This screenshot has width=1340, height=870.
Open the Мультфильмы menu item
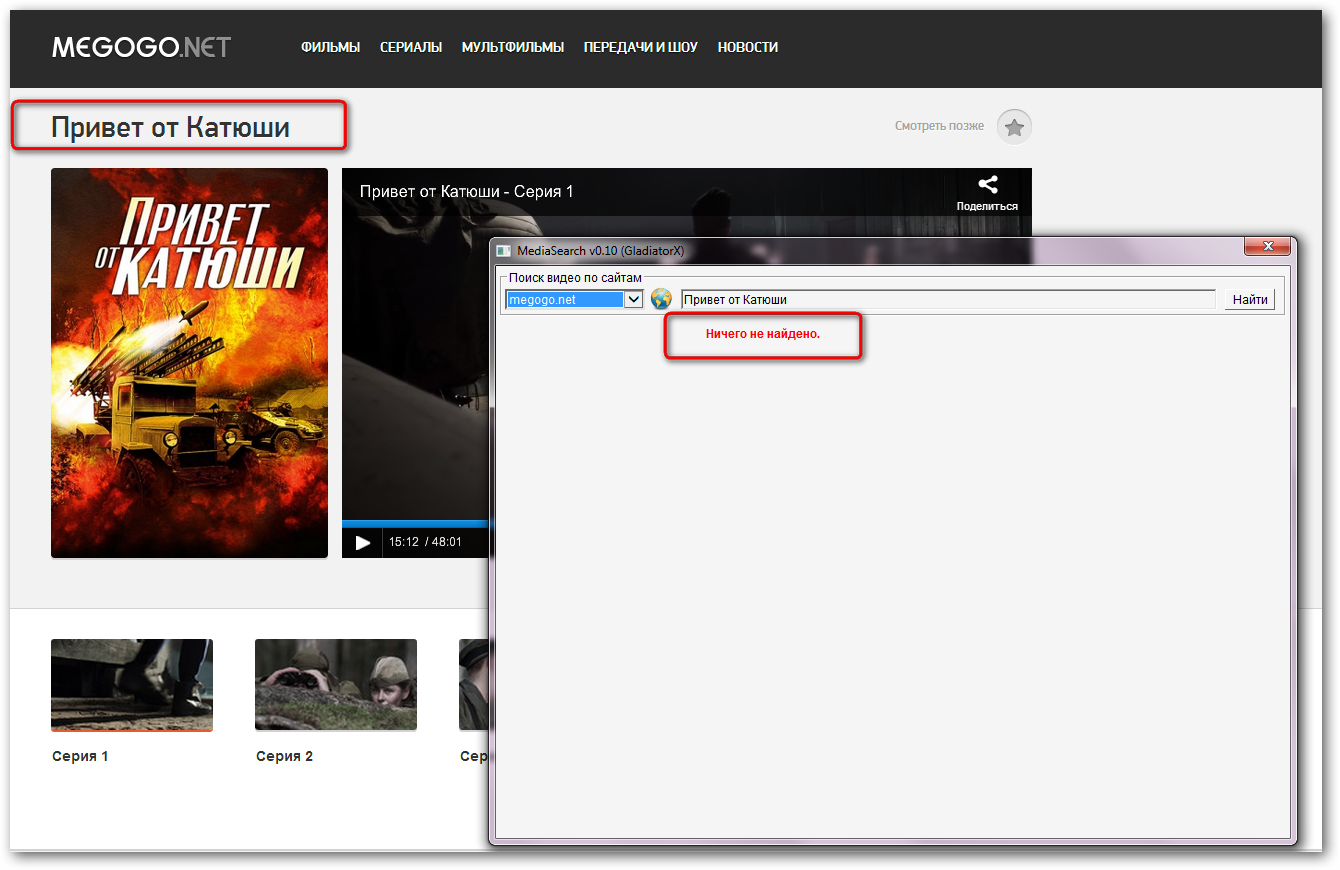pos(513,47)
